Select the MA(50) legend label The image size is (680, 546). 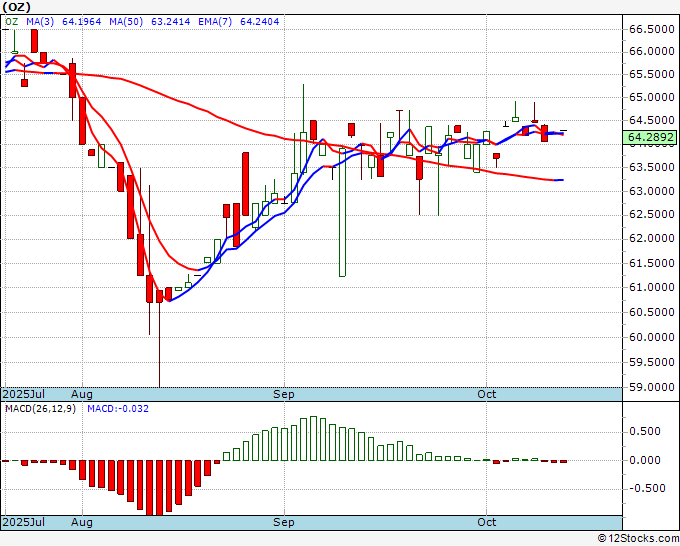click(x=126, y=21)
